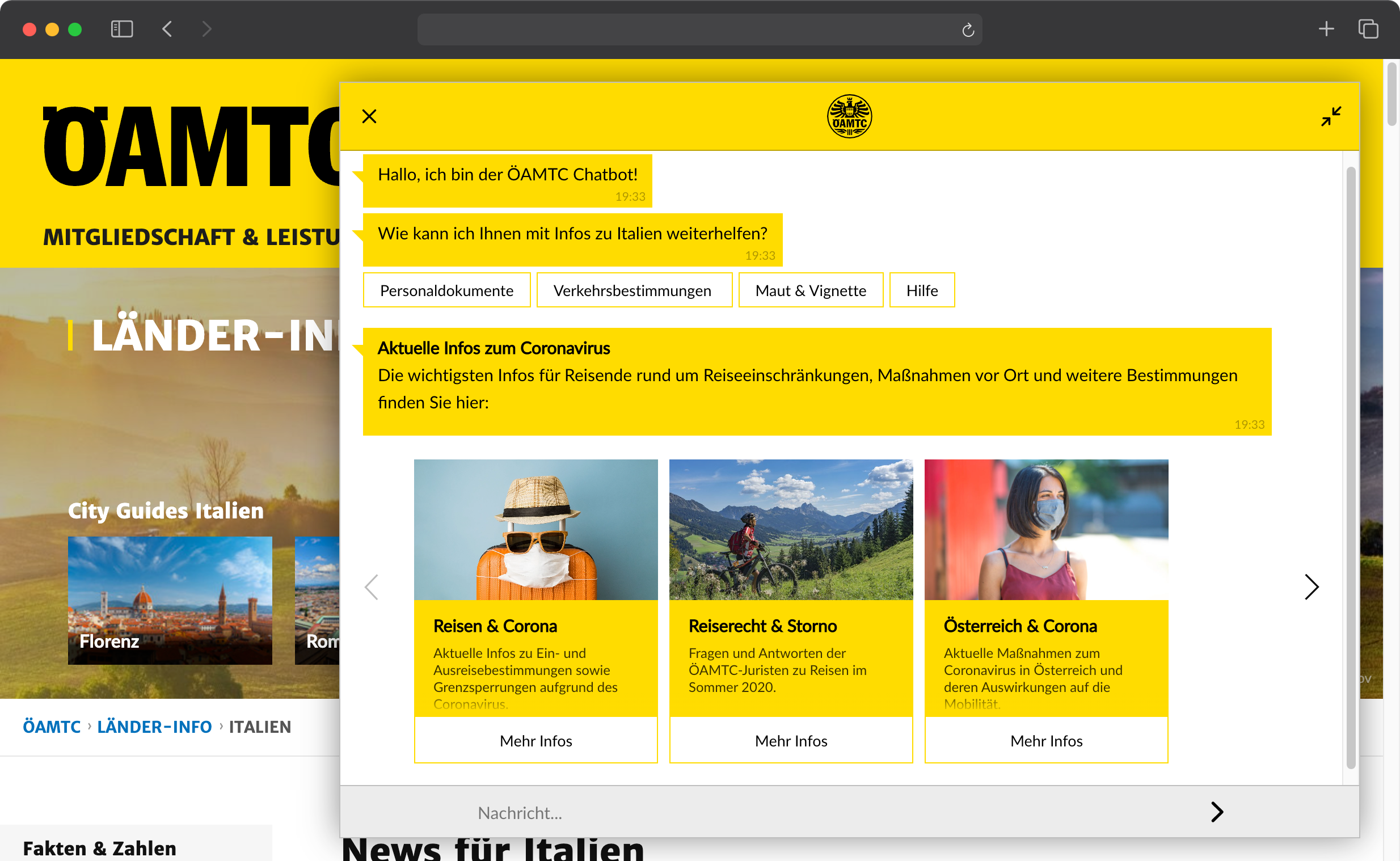Open the Rom city guide thumbnail
Viewport: 1400px width, 861px height.
pos(317,600)
